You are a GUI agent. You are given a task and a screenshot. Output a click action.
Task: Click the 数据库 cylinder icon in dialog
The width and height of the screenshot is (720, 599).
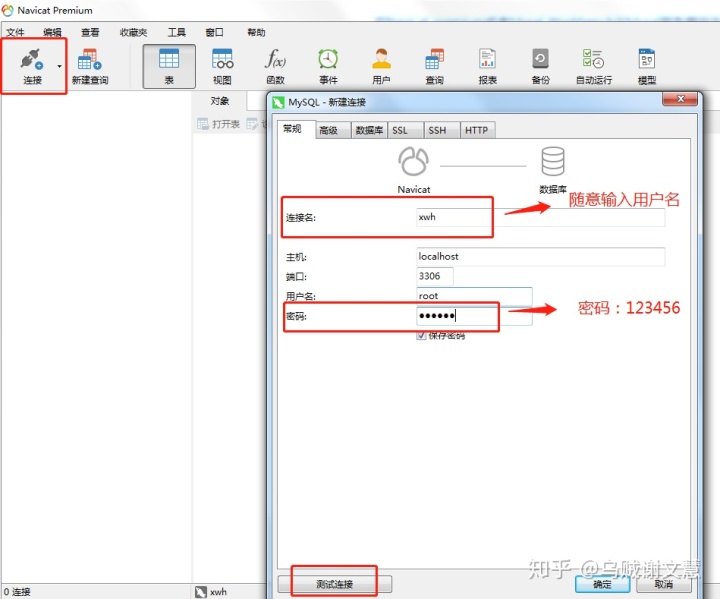553,161
